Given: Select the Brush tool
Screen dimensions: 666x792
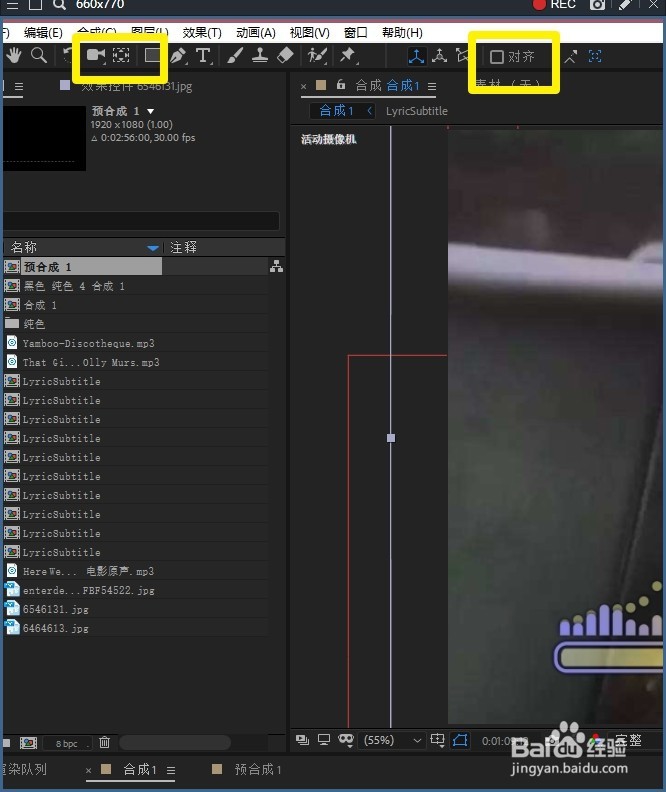Looking at the screenshot, I should 235,55.
